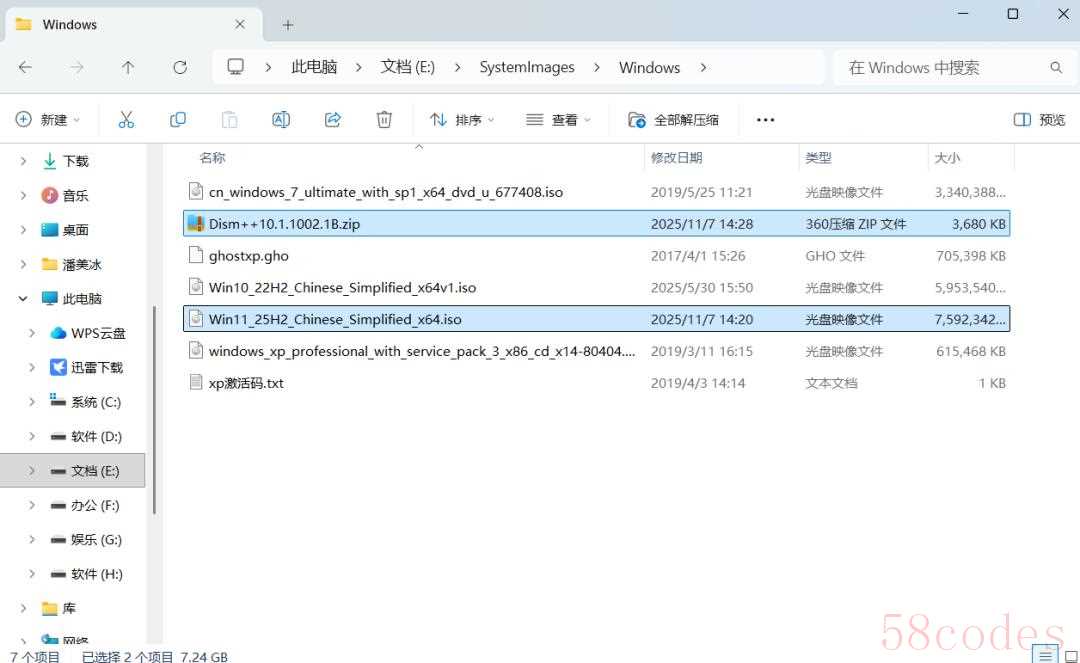Toggle the 预览 preview pane

pos(1039,120)
